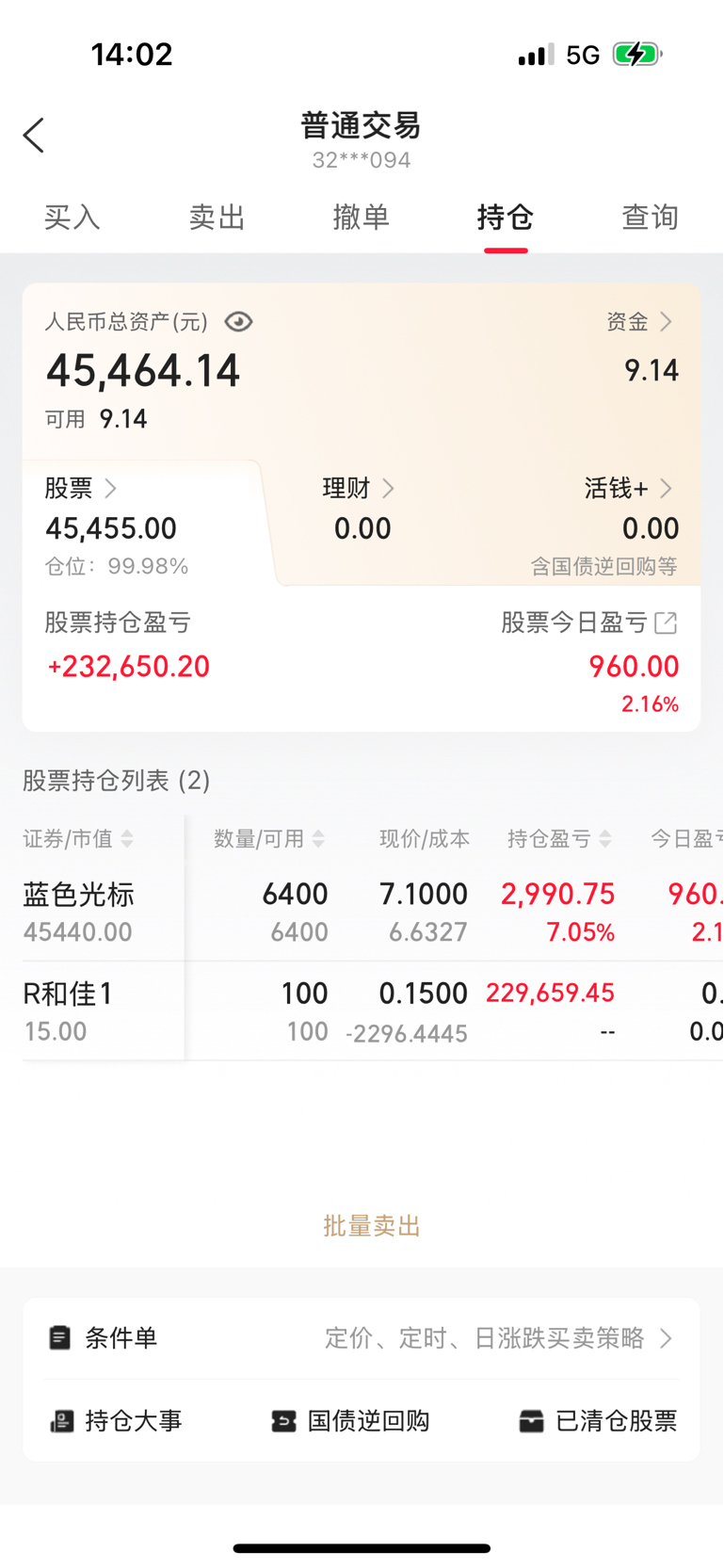Screen dimensions: 724x1568
Task: Tap 批量卖出 link
Action: pos(372,1225)
